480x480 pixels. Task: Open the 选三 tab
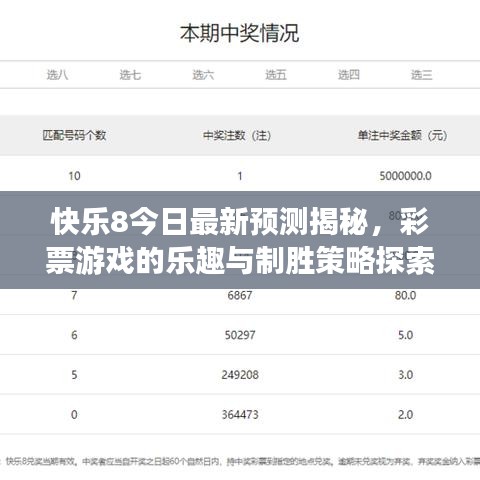(422, 75)
